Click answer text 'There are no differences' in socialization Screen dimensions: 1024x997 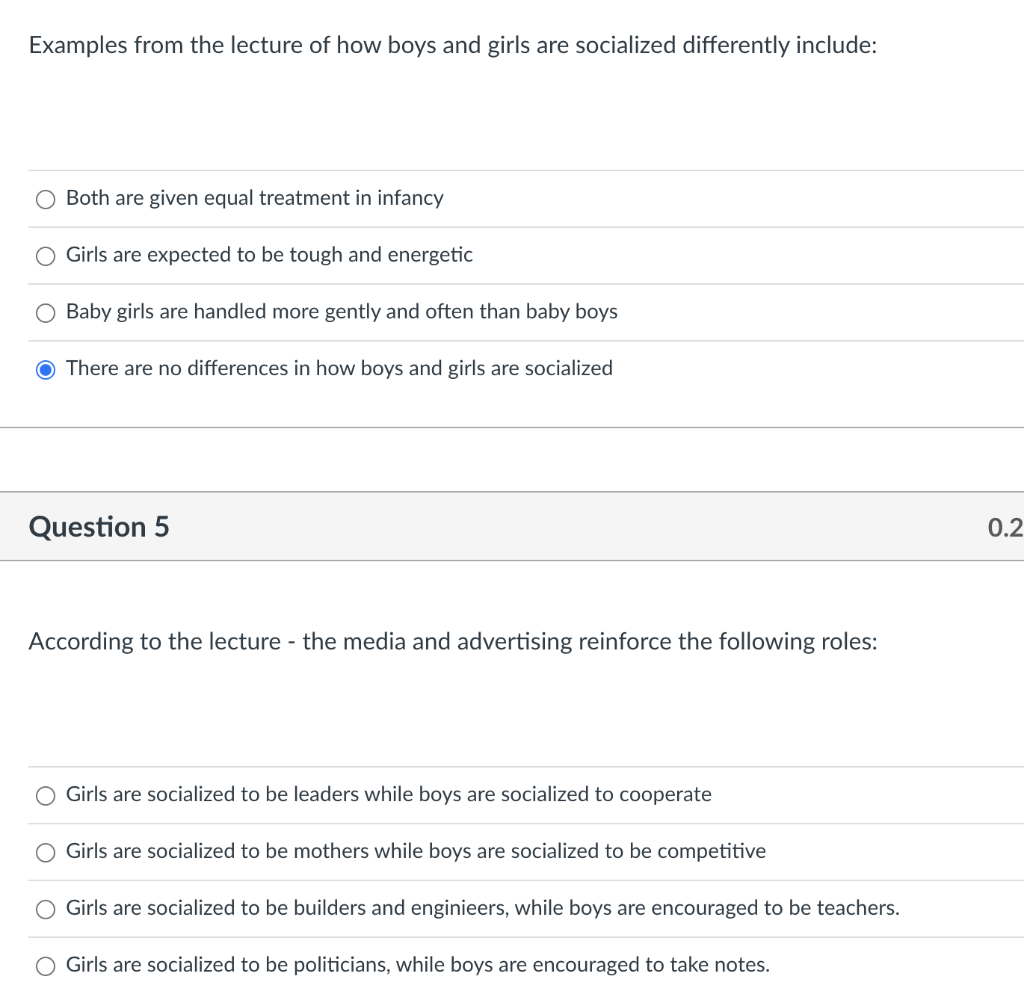pos(339,368)
